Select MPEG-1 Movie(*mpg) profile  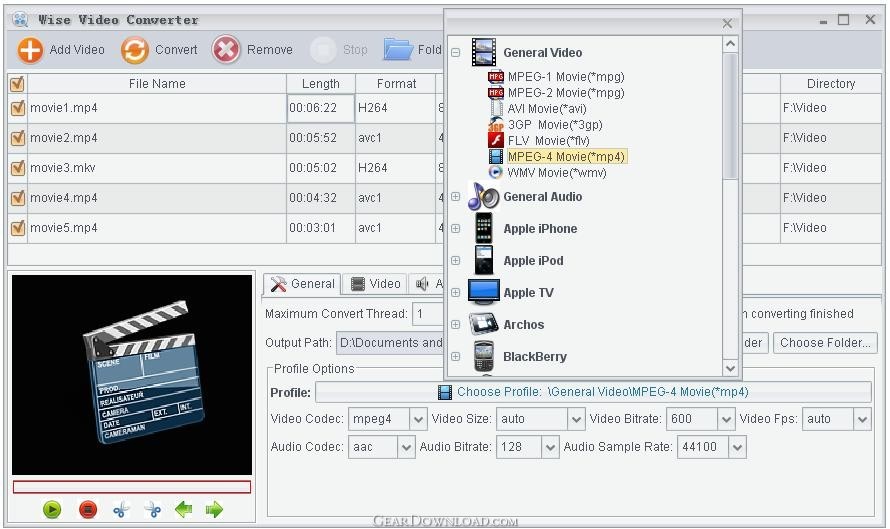(x=565, y=77)
